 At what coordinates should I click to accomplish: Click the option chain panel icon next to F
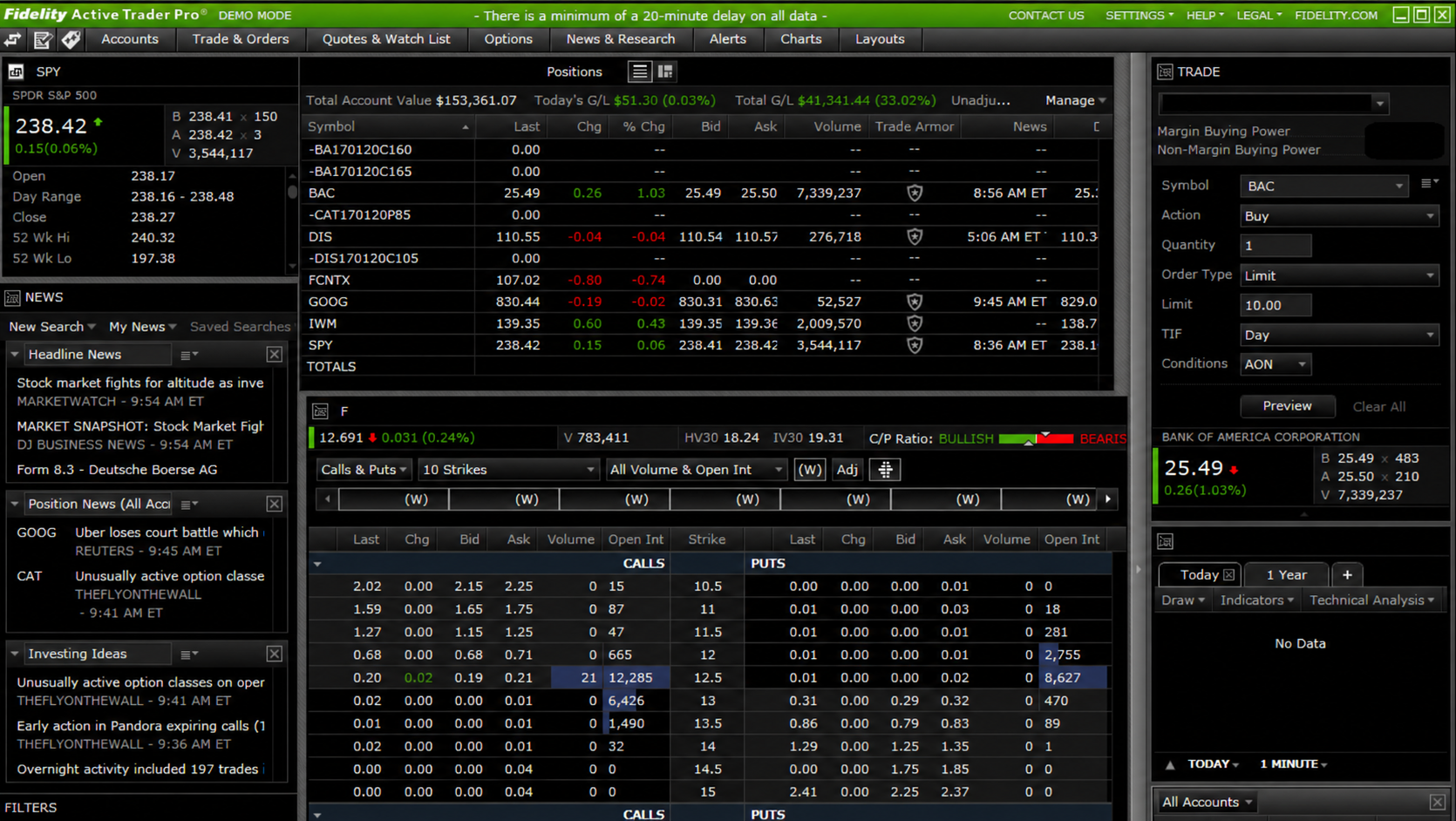pos(321,411)
